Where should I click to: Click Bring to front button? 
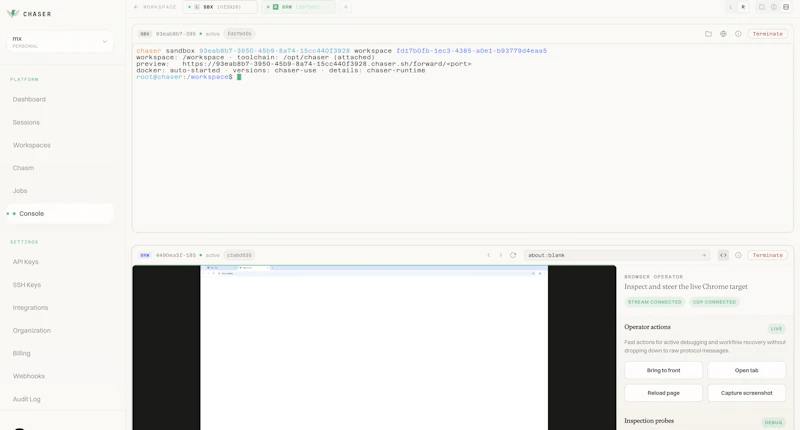[663, 370]
